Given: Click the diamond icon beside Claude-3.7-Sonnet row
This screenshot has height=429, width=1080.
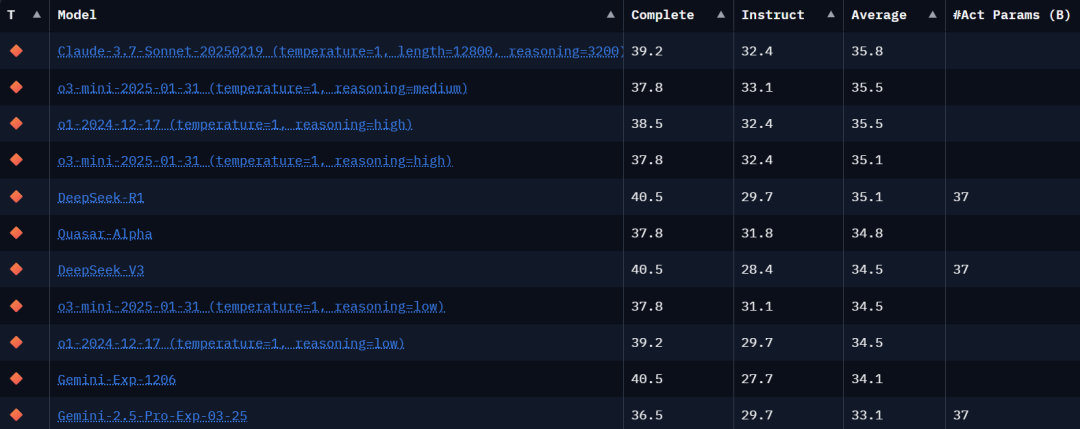Looking at the screenshot, I should [16, 51].
